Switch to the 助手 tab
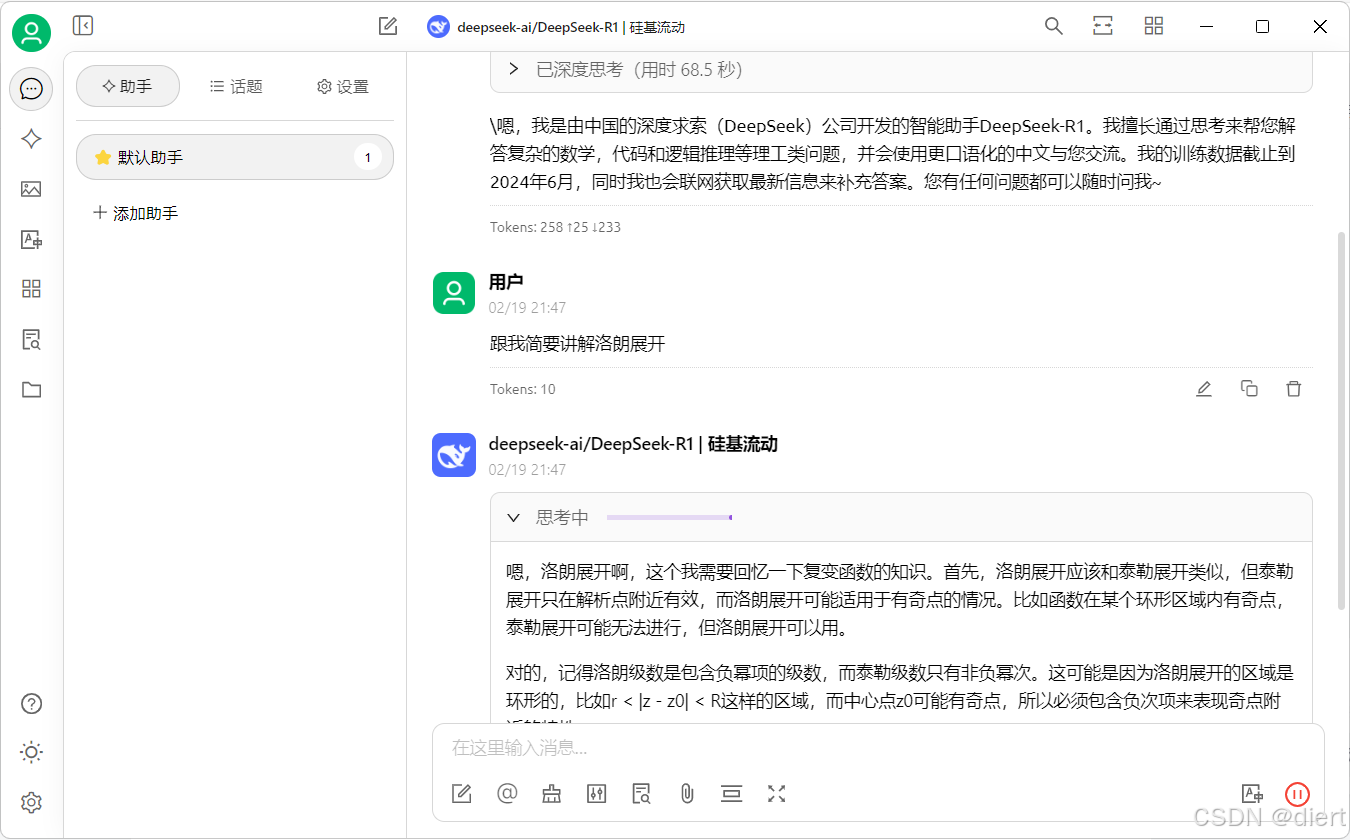Viewport: 1350px width, 840px height. point(128,86)
